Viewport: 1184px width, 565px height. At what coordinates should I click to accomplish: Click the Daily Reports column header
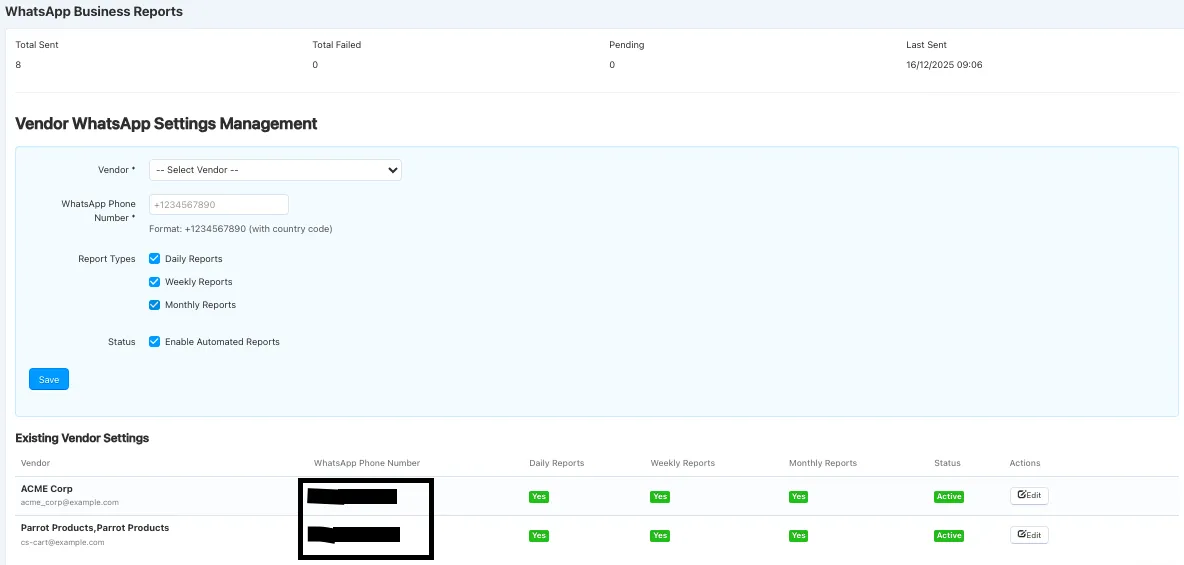557,463
